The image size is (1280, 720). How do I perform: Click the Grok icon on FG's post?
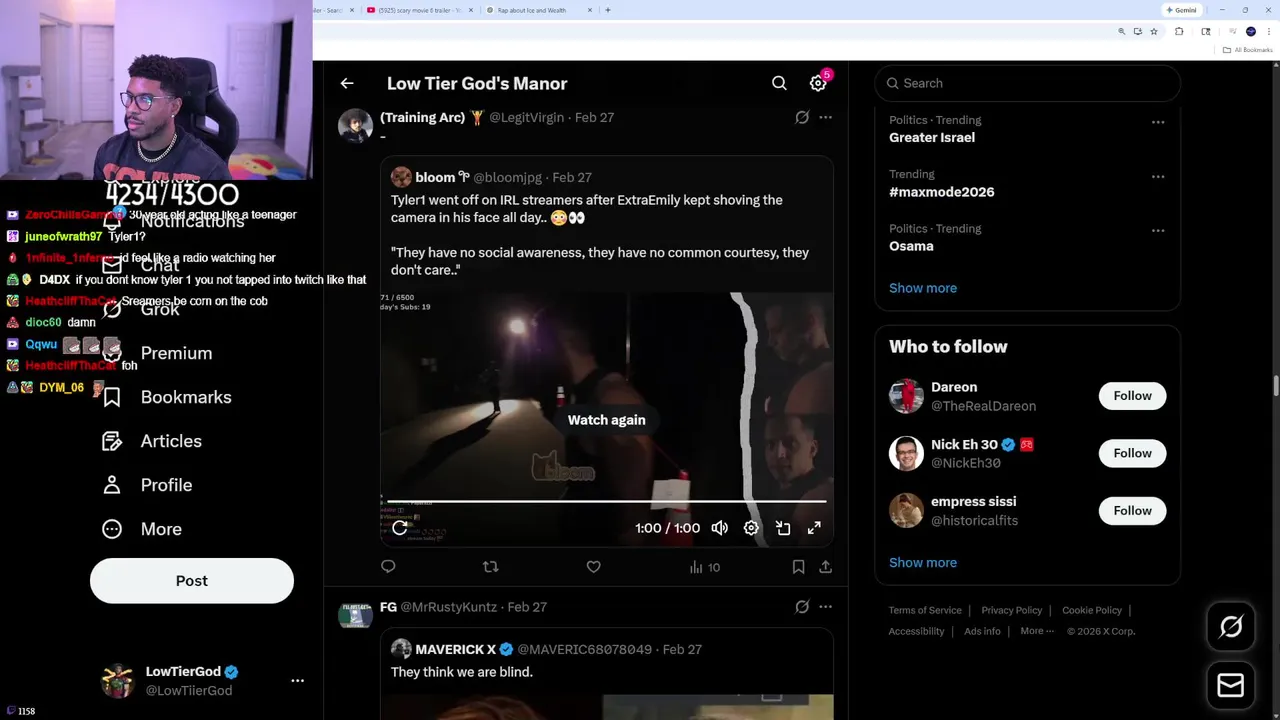[802, 607]
